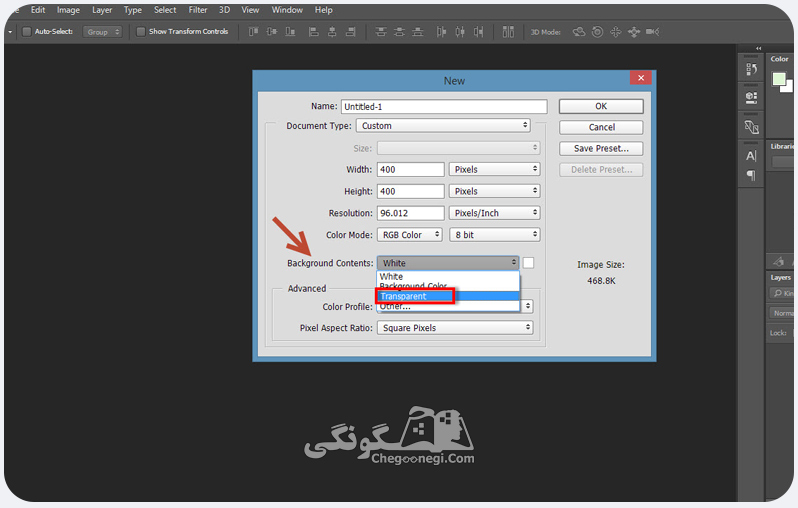Open the Select menu
This screenshot has width=798, height=508.
pos(165,10)
